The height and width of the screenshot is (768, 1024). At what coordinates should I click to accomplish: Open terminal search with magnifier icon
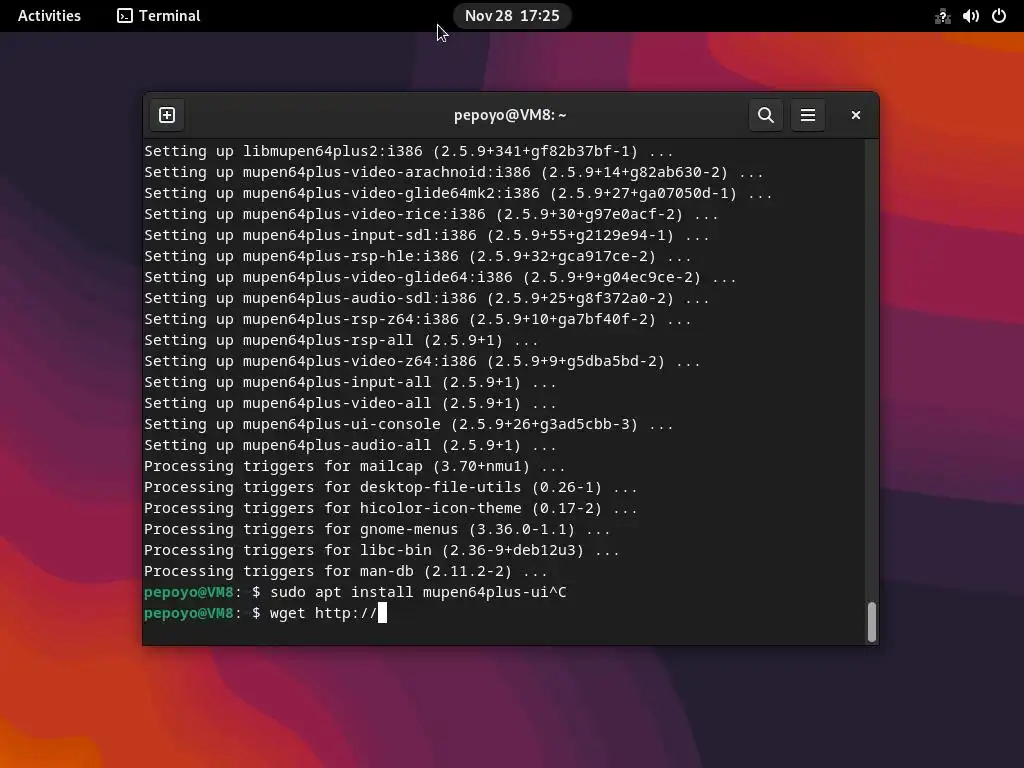[x=765, y=115]
